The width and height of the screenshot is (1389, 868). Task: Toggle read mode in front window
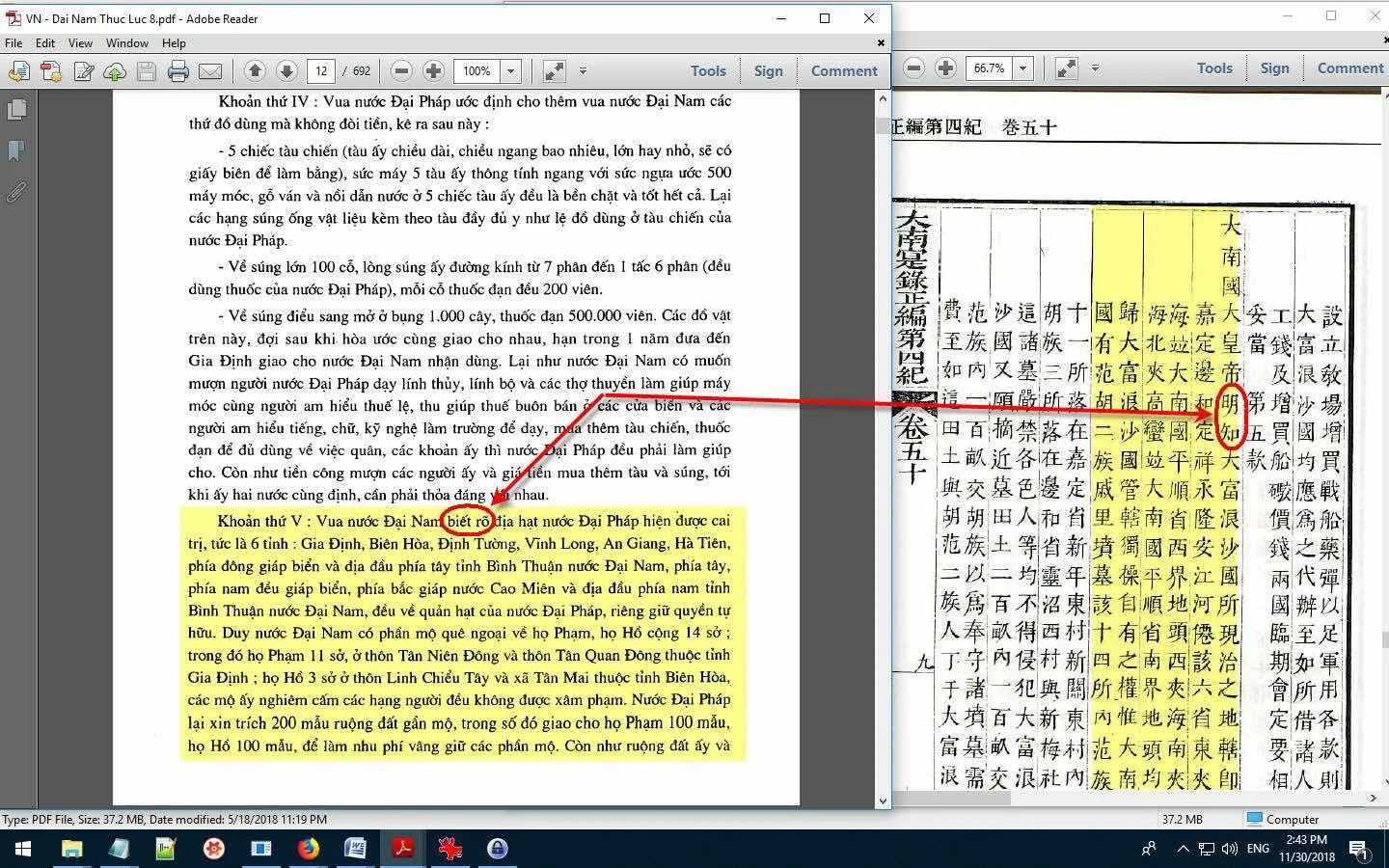(555, 70)
